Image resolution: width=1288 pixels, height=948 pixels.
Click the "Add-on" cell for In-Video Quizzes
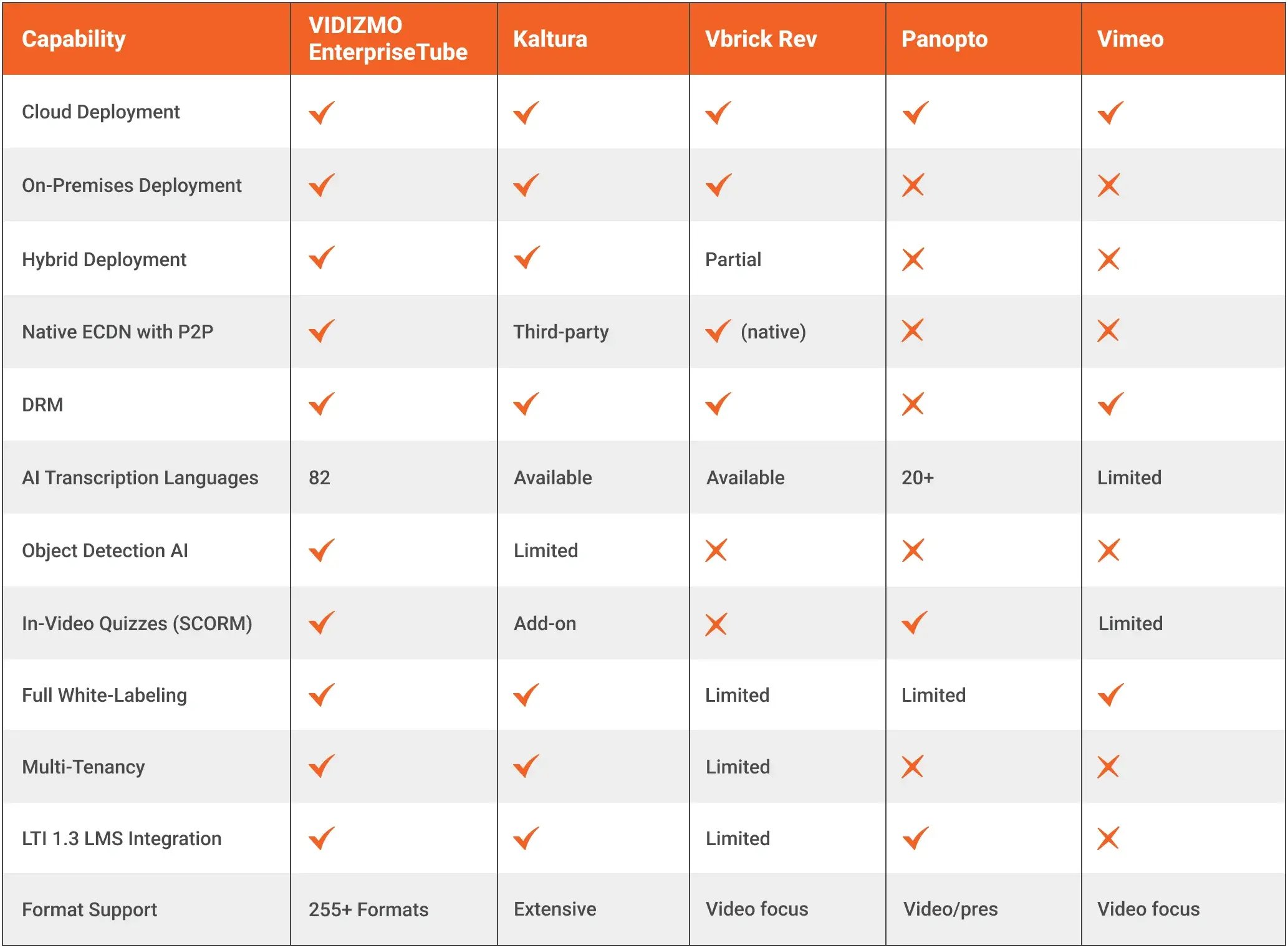click(x=545, y=623)
